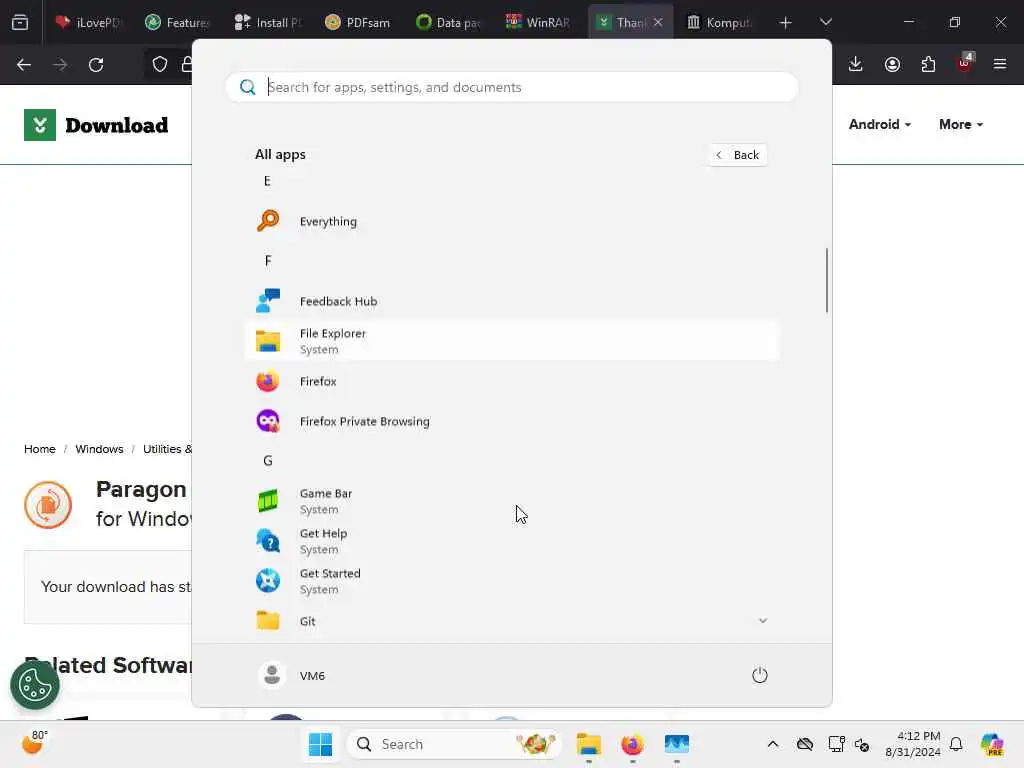The image size is (1024, 768).
Task: Click the Paragon software icon
Action: pos(48,504)
